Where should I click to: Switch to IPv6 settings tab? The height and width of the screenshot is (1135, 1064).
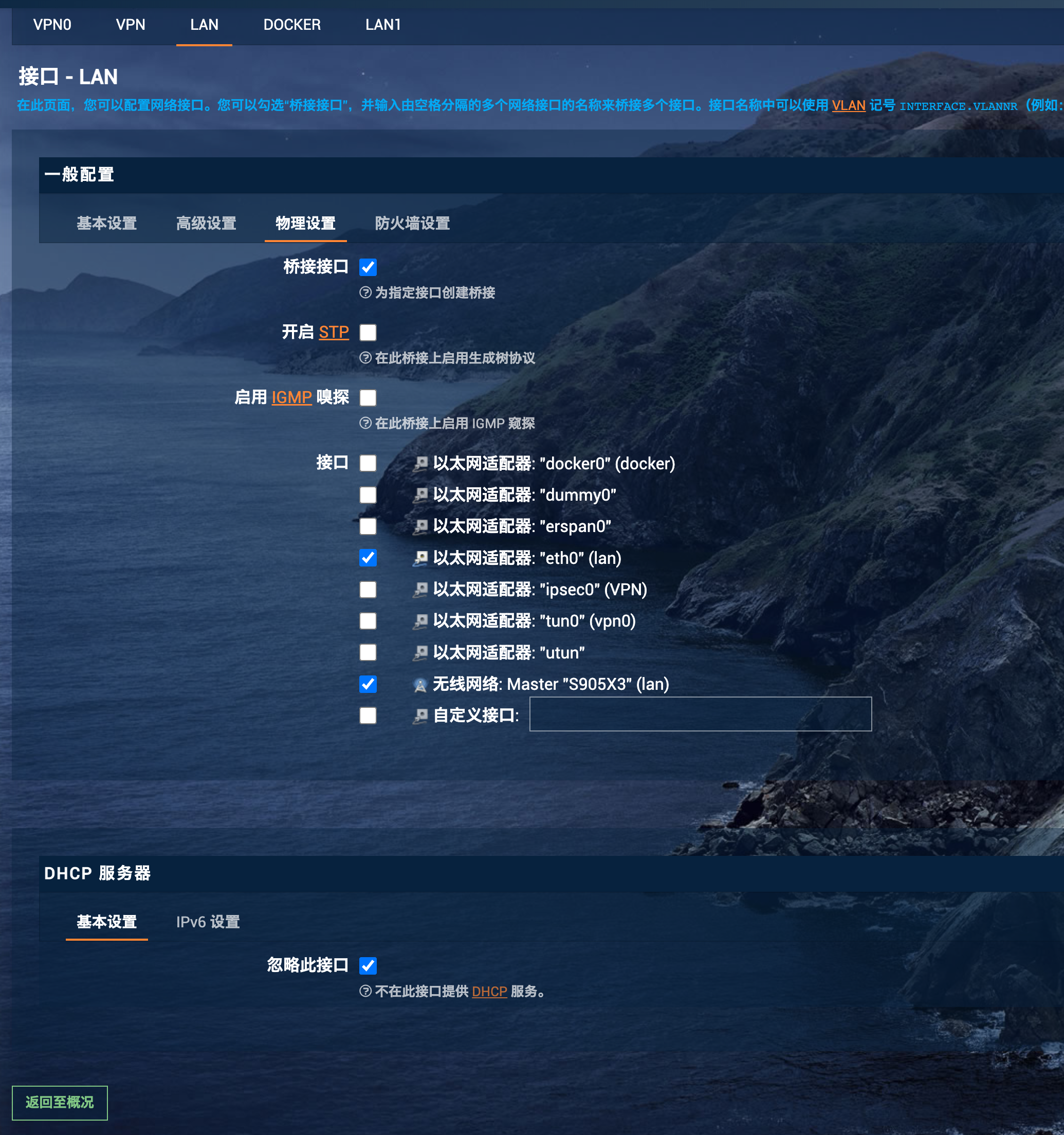[x=208, y=922]
